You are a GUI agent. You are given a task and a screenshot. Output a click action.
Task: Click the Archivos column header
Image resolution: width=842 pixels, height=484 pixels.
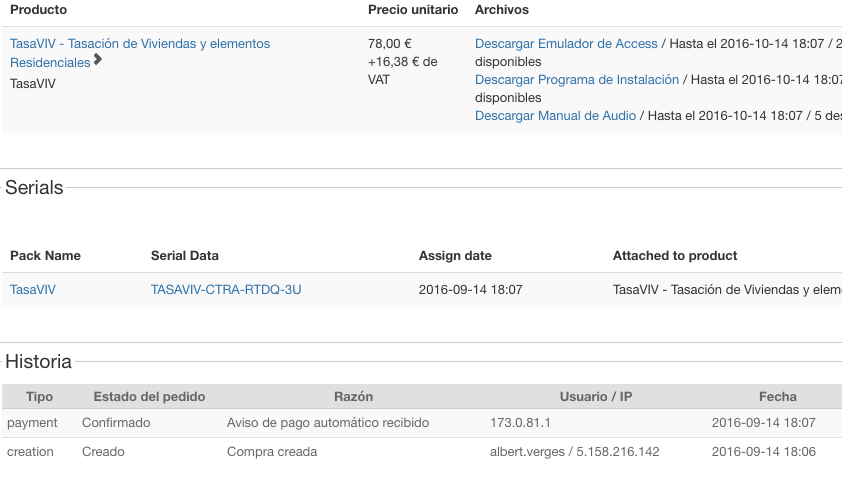(x=502, y=10)
